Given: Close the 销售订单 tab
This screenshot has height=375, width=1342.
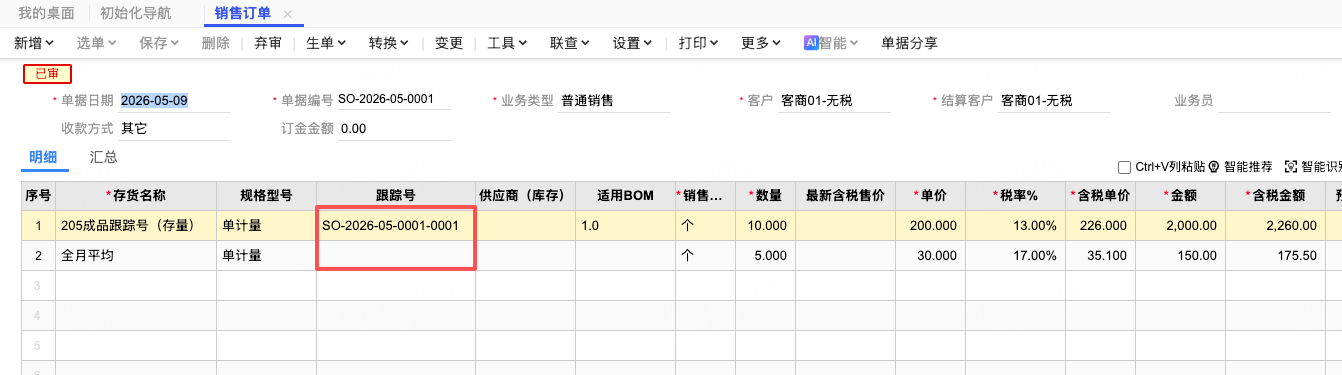Looking at the screenshot, I should [x=288, y=14].
